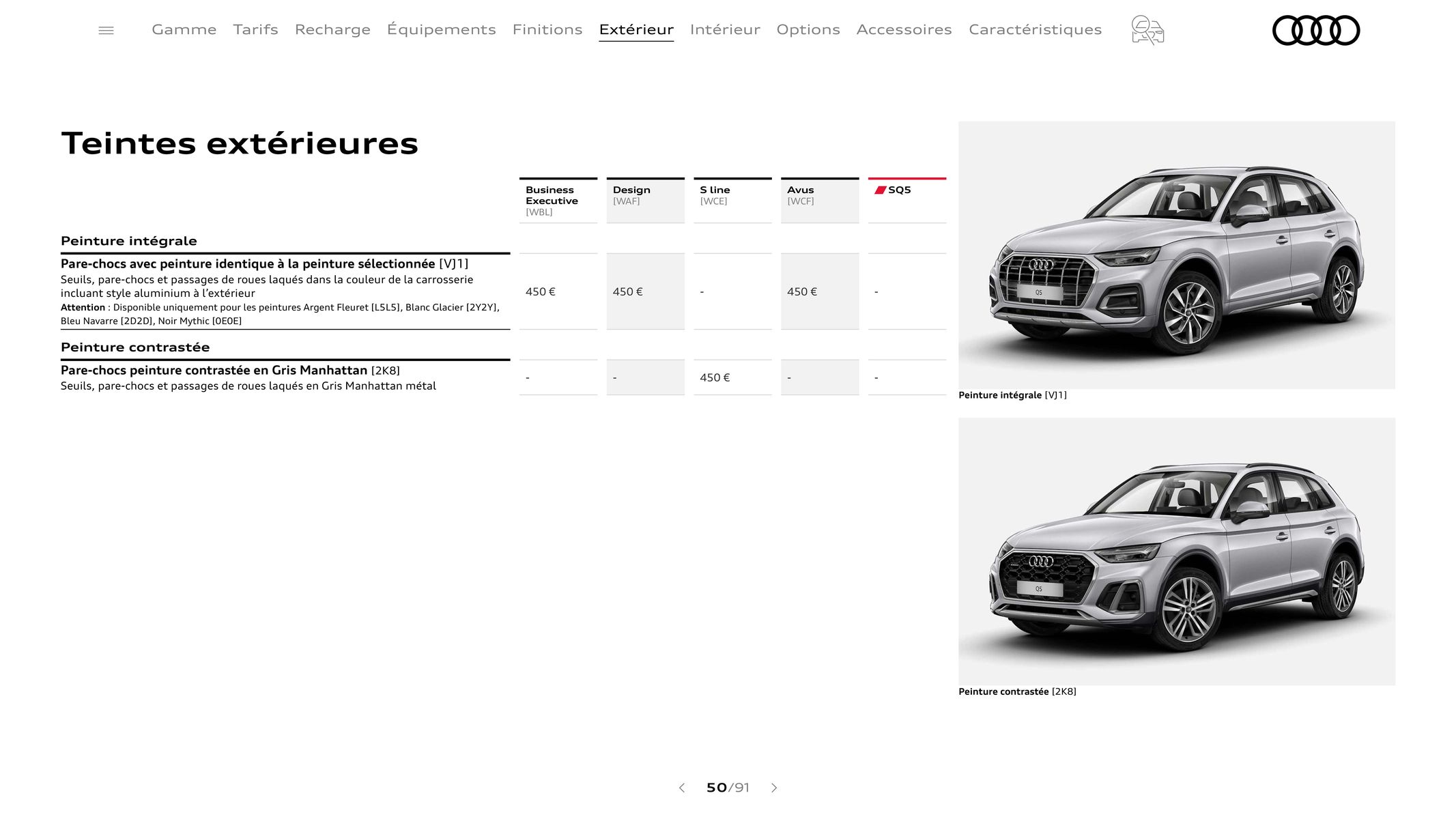The image size is (1456, 819).
Task: Select the Design [WAF] column header
Action: (x=645, y=201)
